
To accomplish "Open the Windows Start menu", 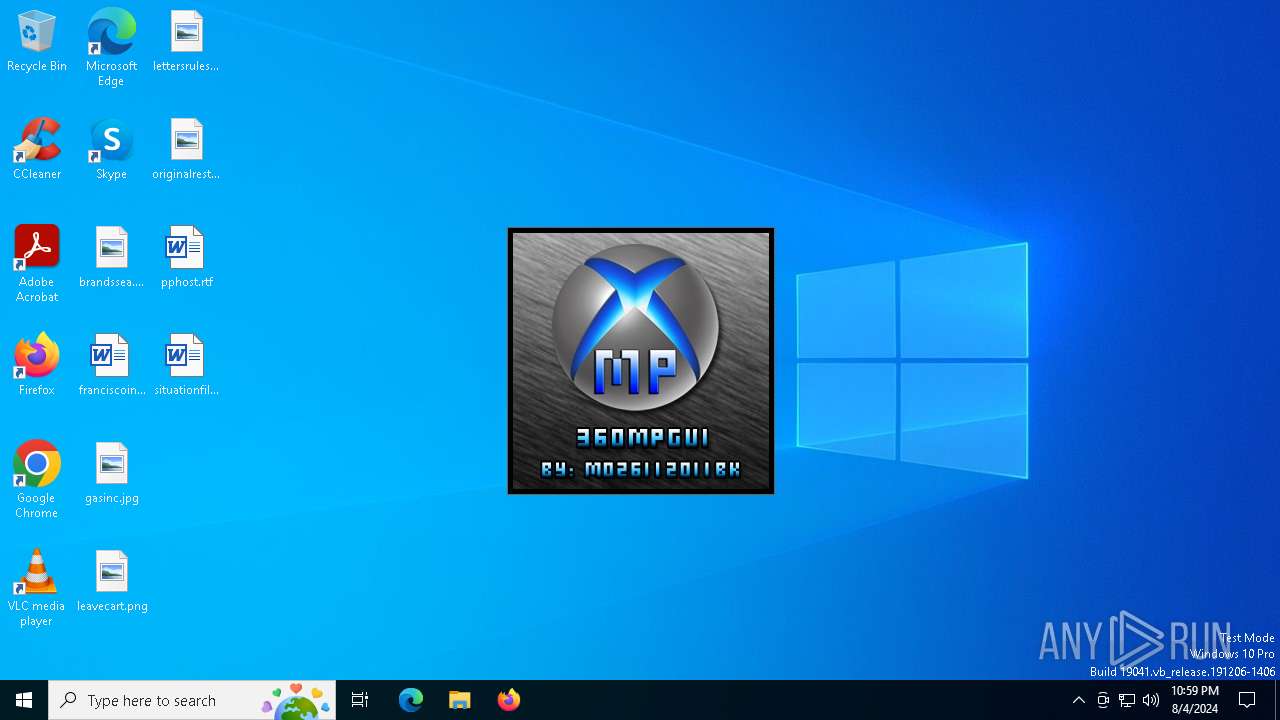I will tap(24, 700).
